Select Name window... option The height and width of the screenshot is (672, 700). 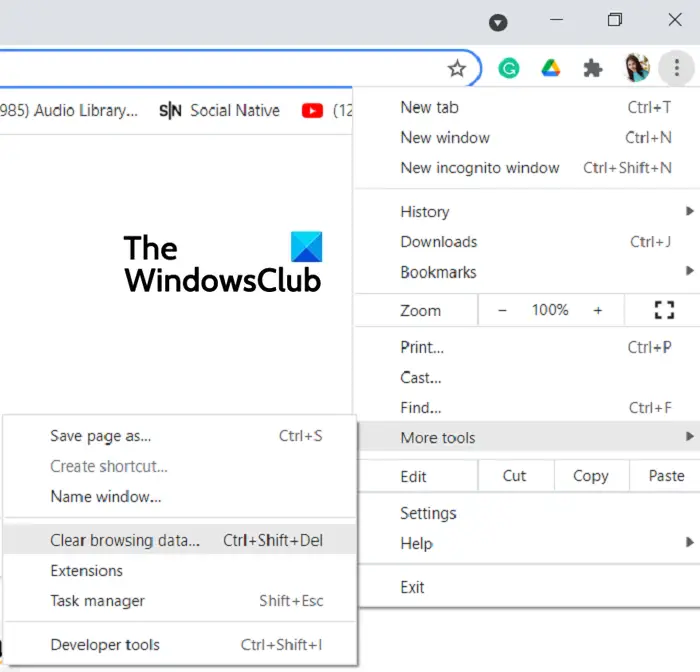pos(180,497)
